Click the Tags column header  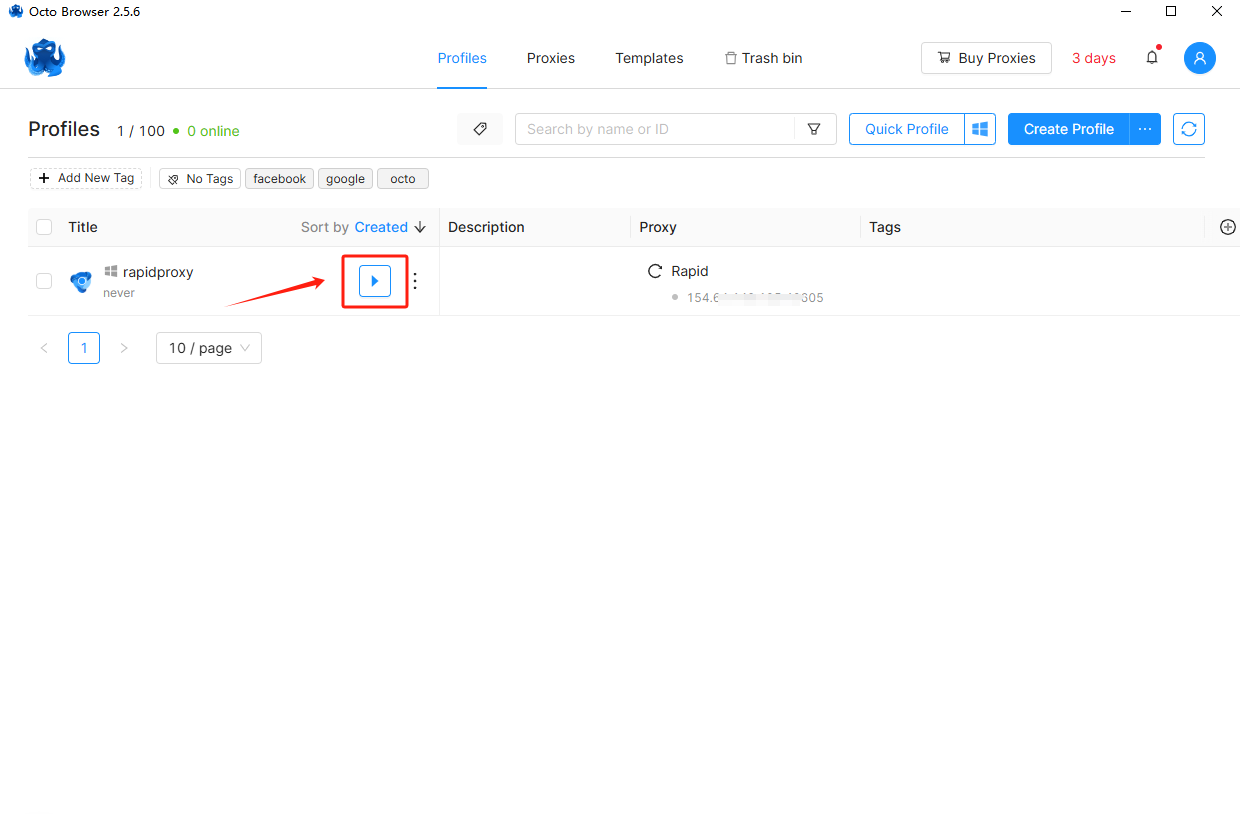coord(885,227)
